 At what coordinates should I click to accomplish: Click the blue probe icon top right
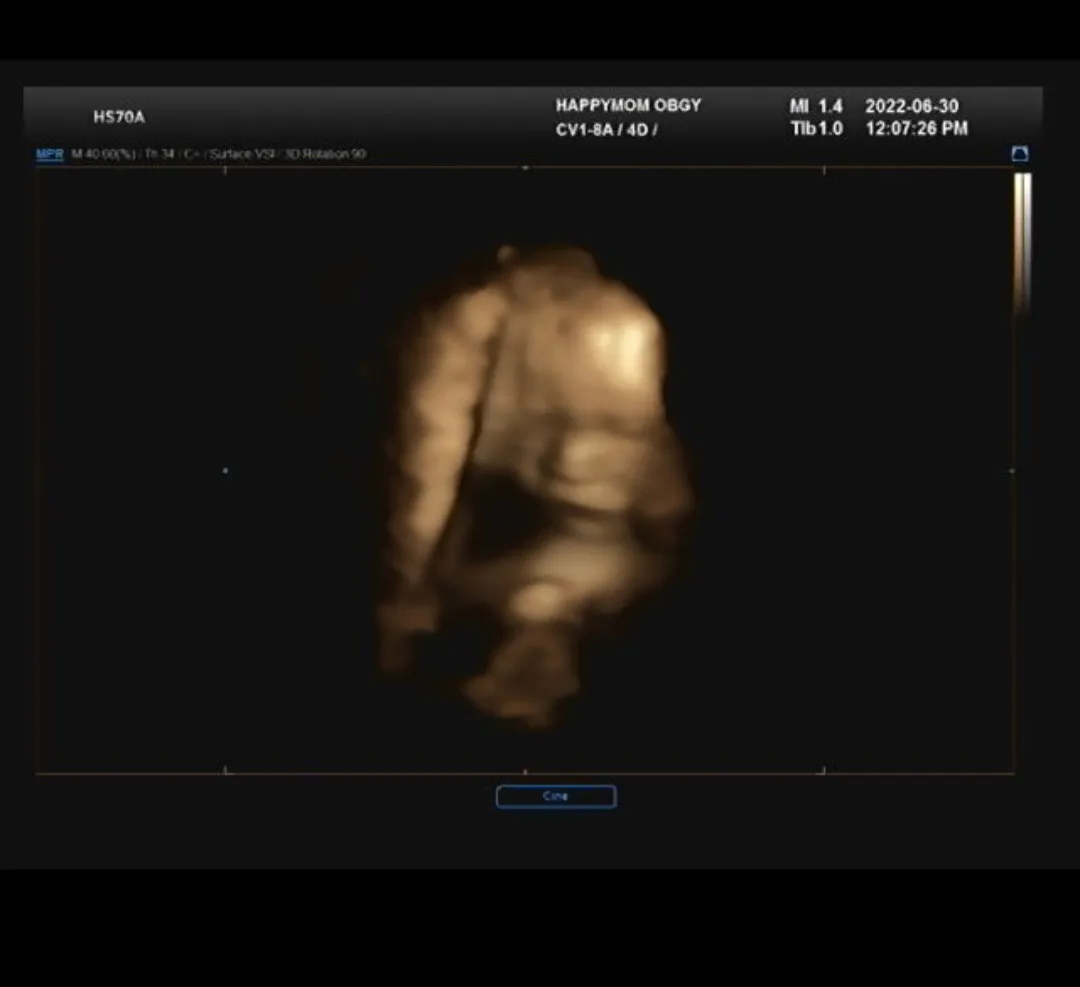[x=1020, y=154]
